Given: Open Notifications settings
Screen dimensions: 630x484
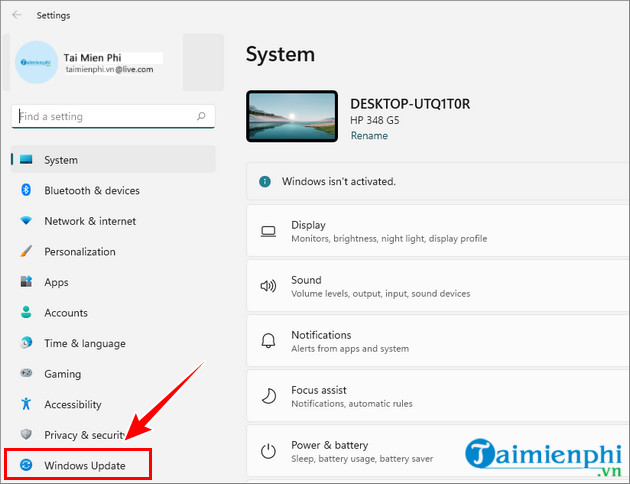Looking at the screenshot, I should (438, 341).
